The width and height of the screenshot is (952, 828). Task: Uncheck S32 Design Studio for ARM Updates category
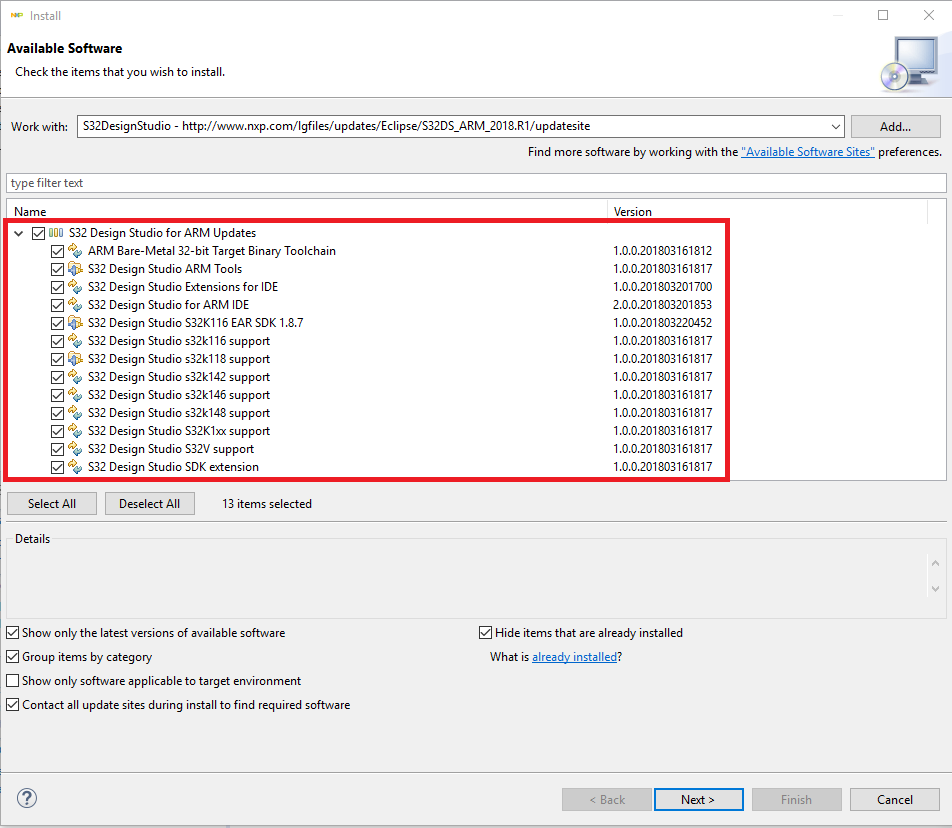[x=38, y=233]
